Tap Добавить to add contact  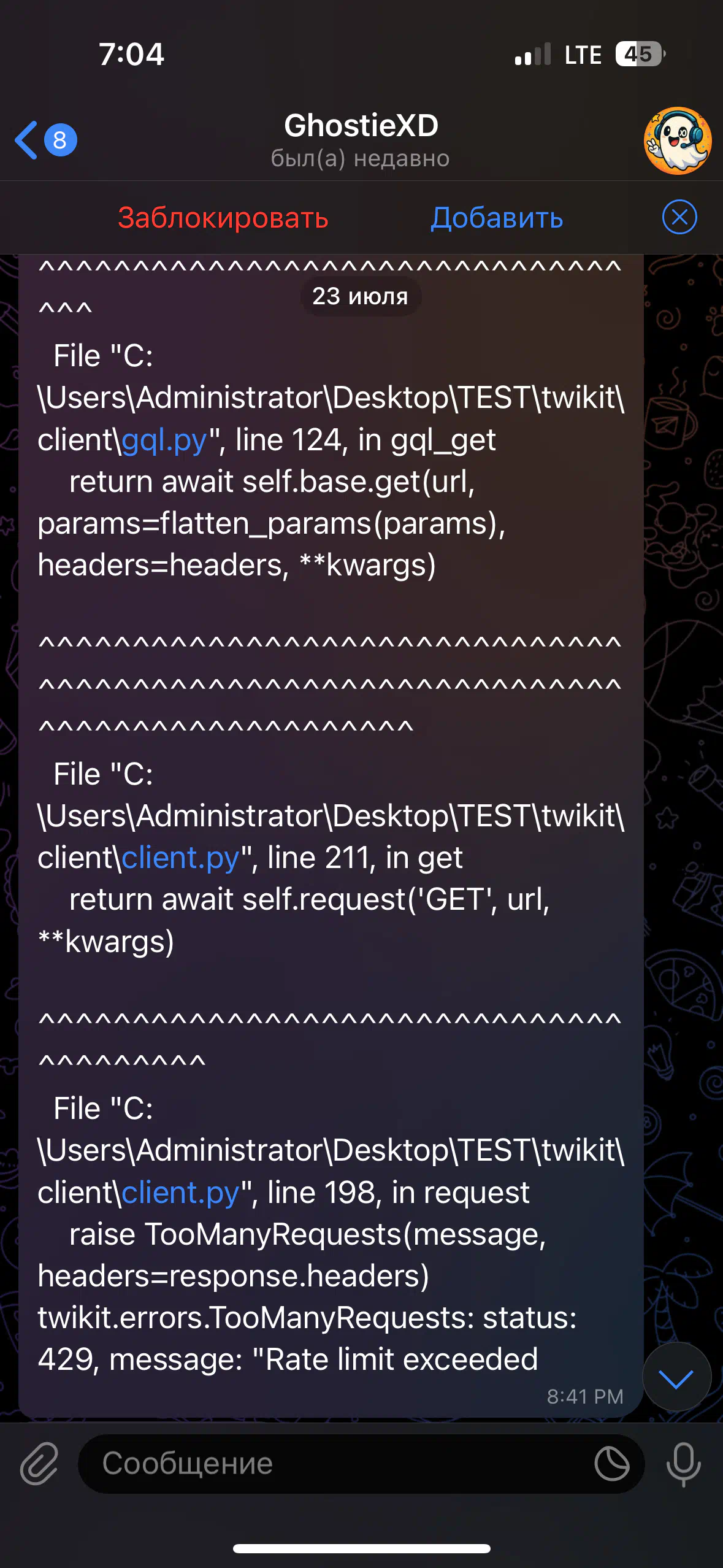497,218
